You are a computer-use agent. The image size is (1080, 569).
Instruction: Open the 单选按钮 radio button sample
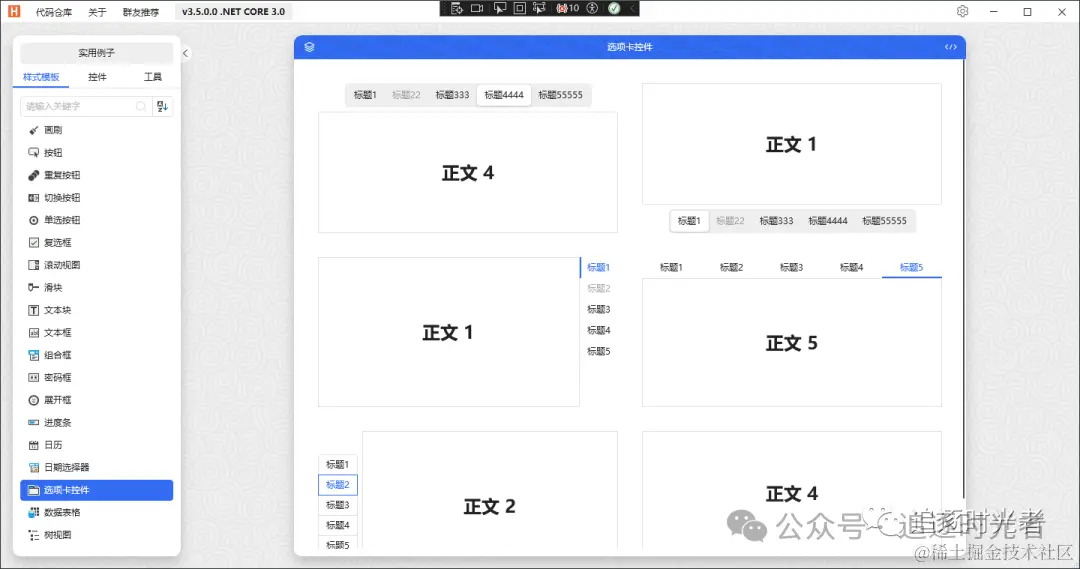pyautogui.click(x=96, y=220)
